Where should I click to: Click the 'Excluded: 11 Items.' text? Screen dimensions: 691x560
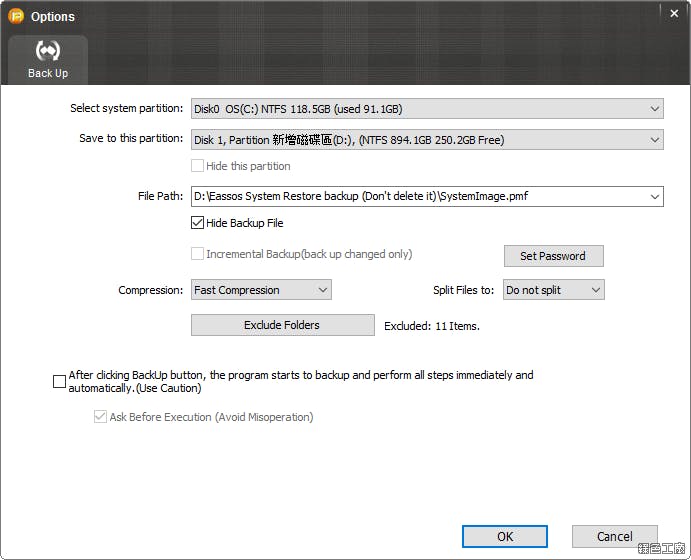(x=431, y=326)
